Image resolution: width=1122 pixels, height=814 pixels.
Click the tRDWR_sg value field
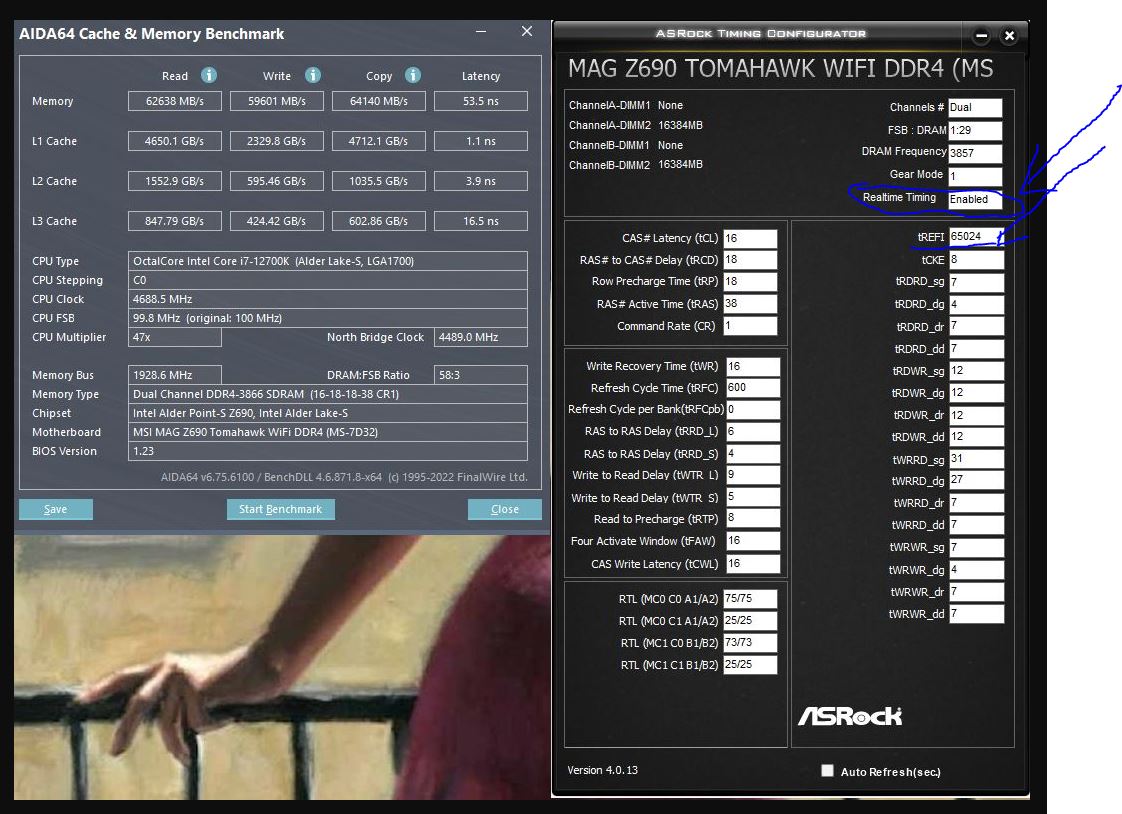pyautogui.click(x=976, y=371)
